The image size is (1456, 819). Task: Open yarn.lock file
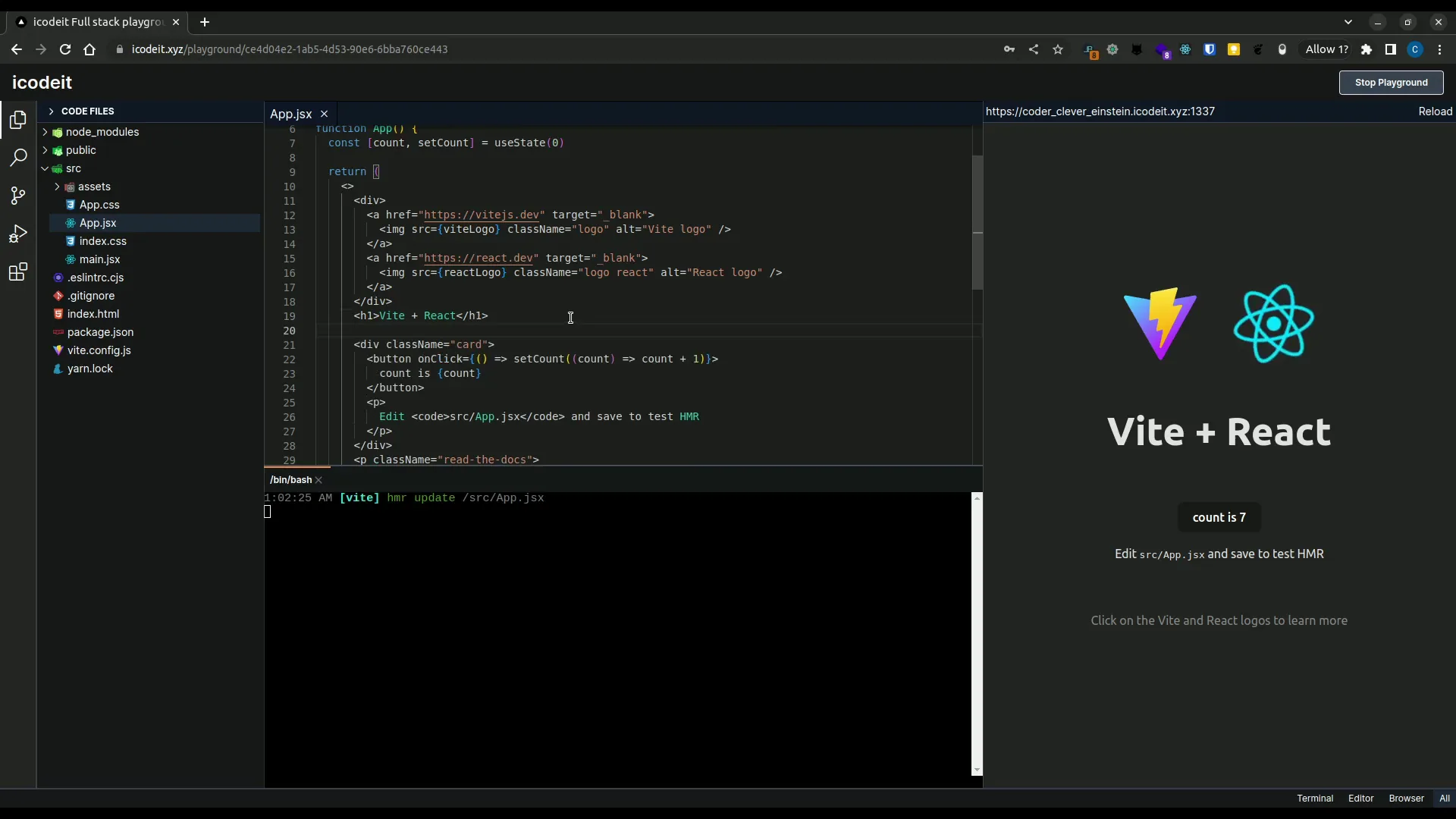coord(89,369)
